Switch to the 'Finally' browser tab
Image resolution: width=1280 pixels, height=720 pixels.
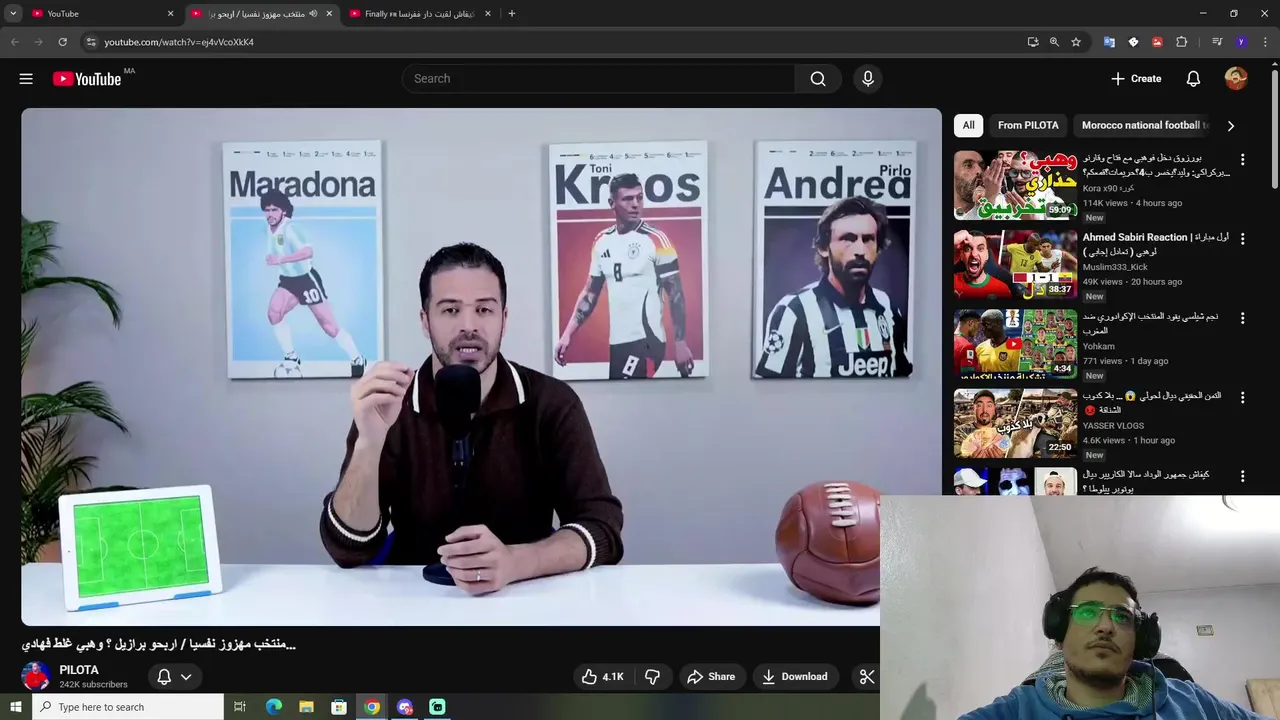tap(418, 14)
